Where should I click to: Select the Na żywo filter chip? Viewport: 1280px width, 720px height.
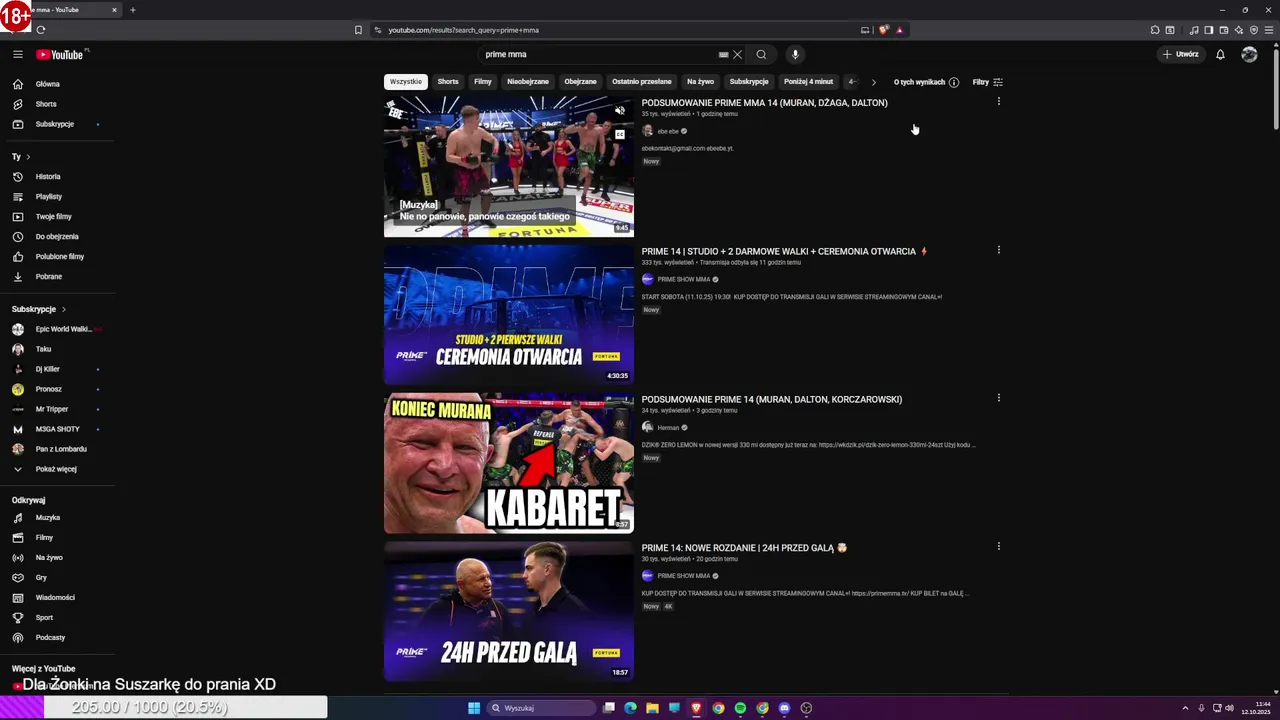[x=700, y=82]
